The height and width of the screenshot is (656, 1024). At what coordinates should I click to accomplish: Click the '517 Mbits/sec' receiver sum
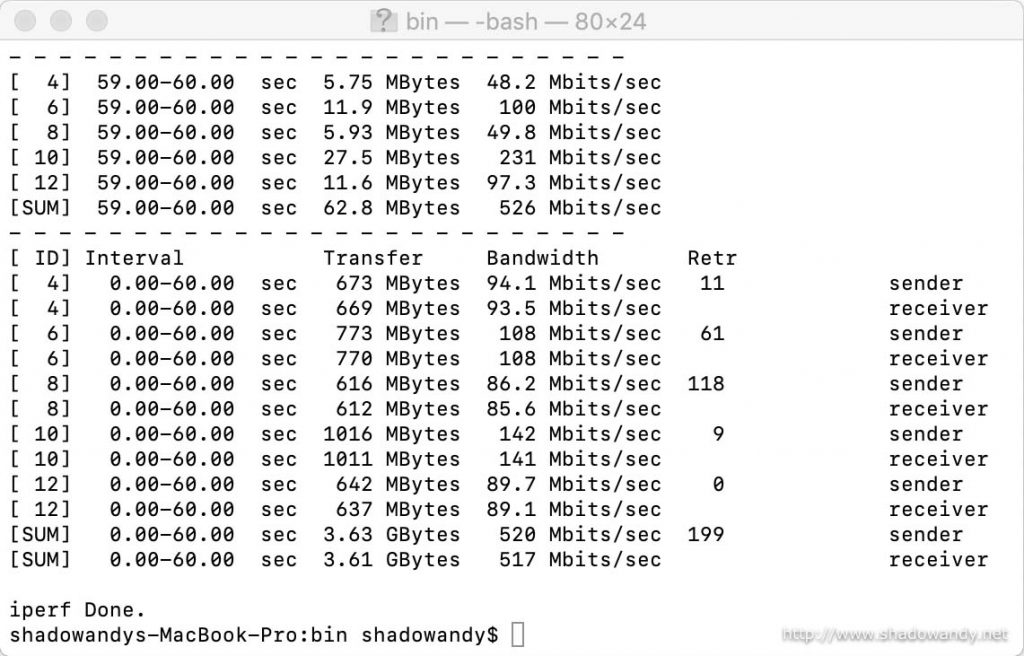(580, 559)
